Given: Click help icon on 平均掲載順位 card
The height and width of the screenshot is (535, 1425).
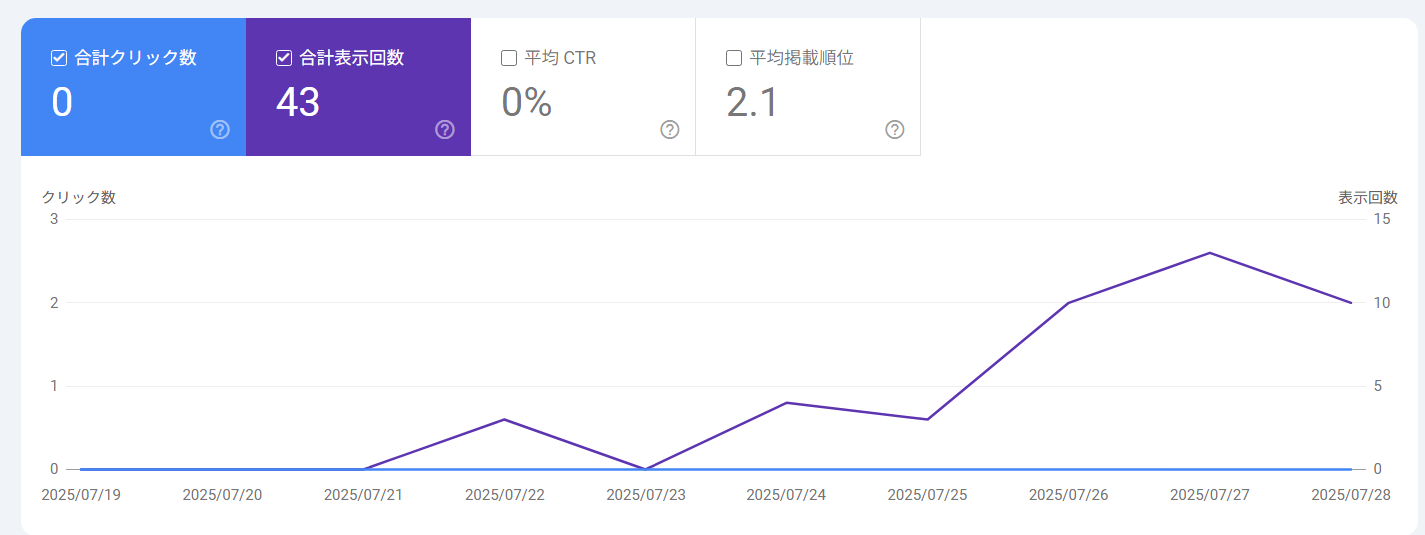Looking at the screenshot, I should pyautogui.click(x=895, y=130).
